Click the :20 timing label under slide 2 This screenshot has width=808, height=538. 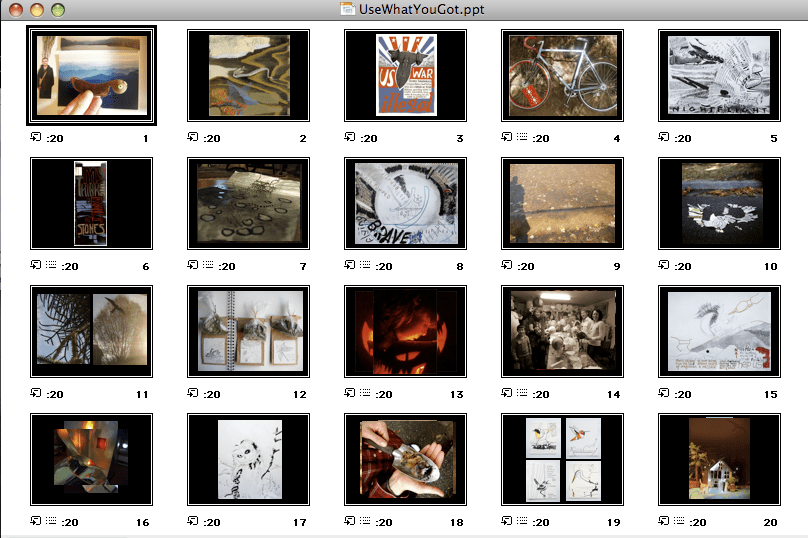tap(212, 138)
